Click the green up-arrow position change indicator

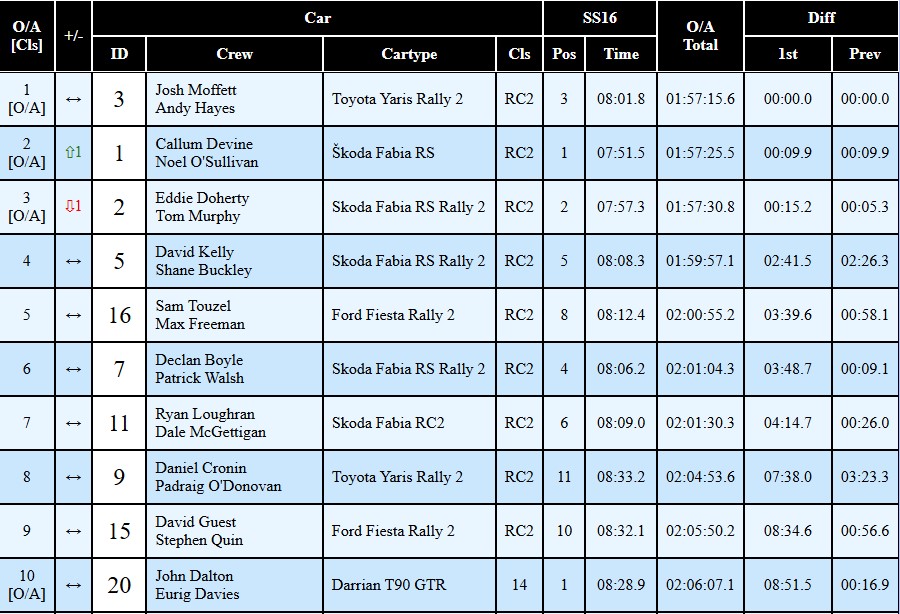point(73,153)
